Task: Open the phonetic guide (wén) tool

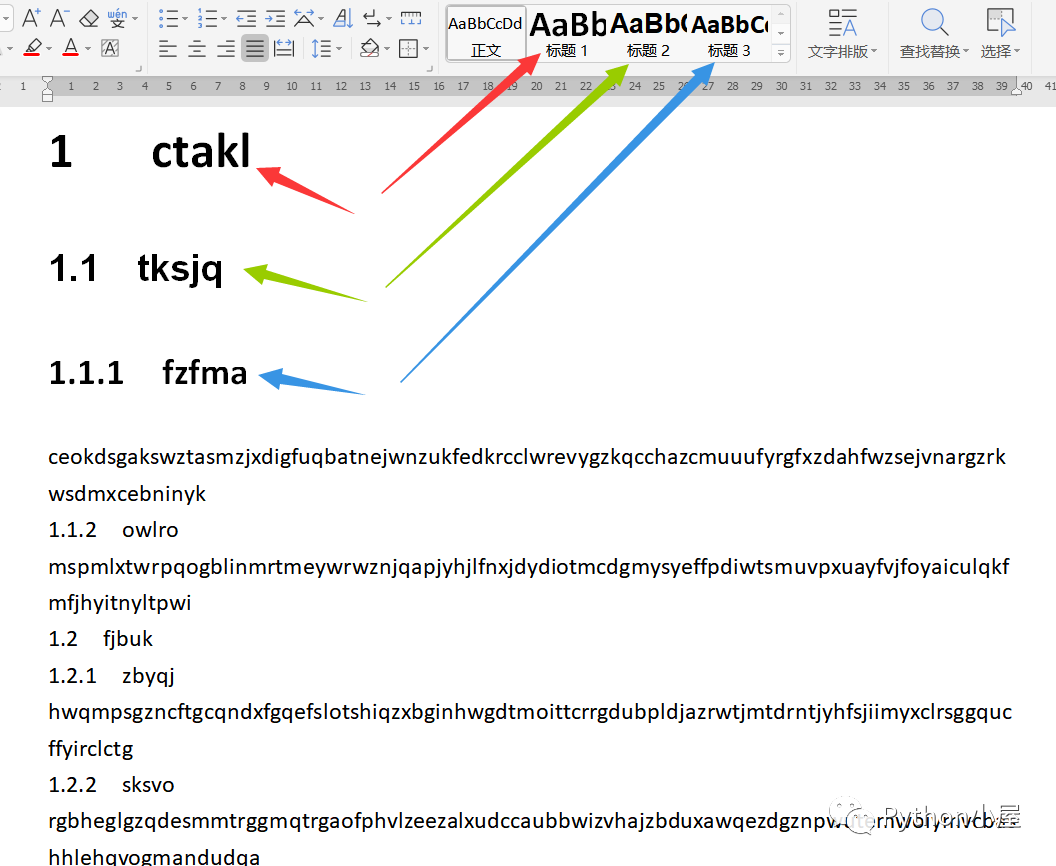Action: coord(117,18)
